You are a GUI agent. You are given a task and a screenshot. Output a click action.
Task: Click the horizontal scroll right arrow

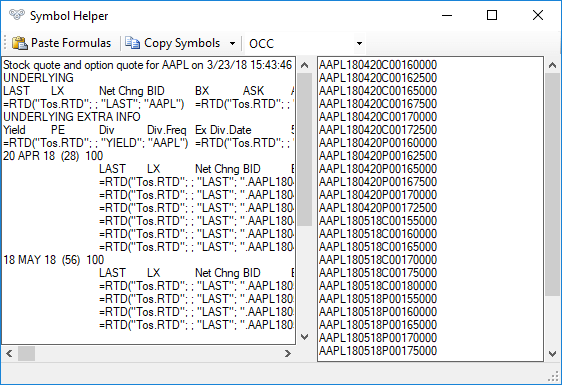pos(287,354)
